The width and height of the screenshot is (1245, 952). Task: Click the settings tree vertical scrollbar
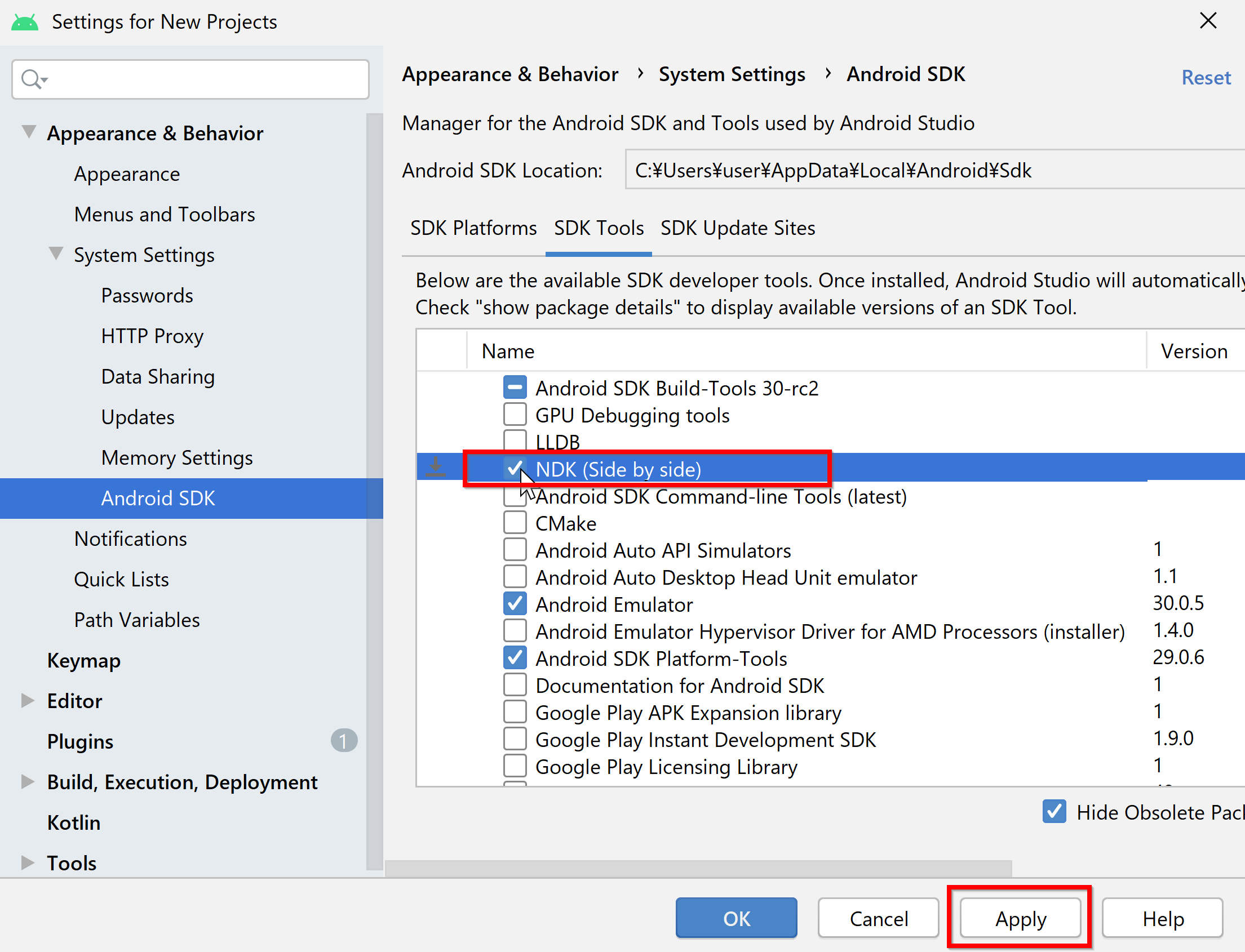pyautogui.click(x=374, y=491)
